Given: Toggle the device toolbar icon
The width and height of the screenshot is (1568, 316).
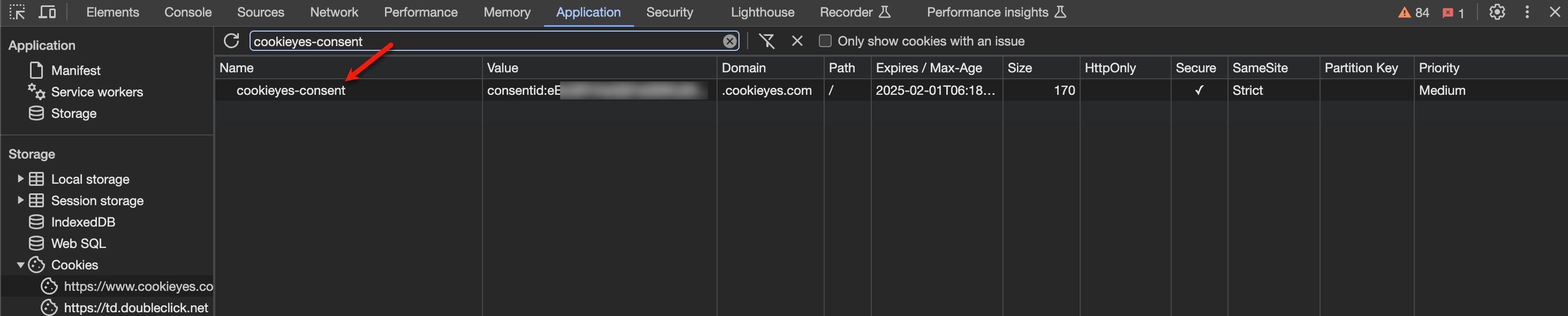Looking at the screenshot, I should 47,12.
